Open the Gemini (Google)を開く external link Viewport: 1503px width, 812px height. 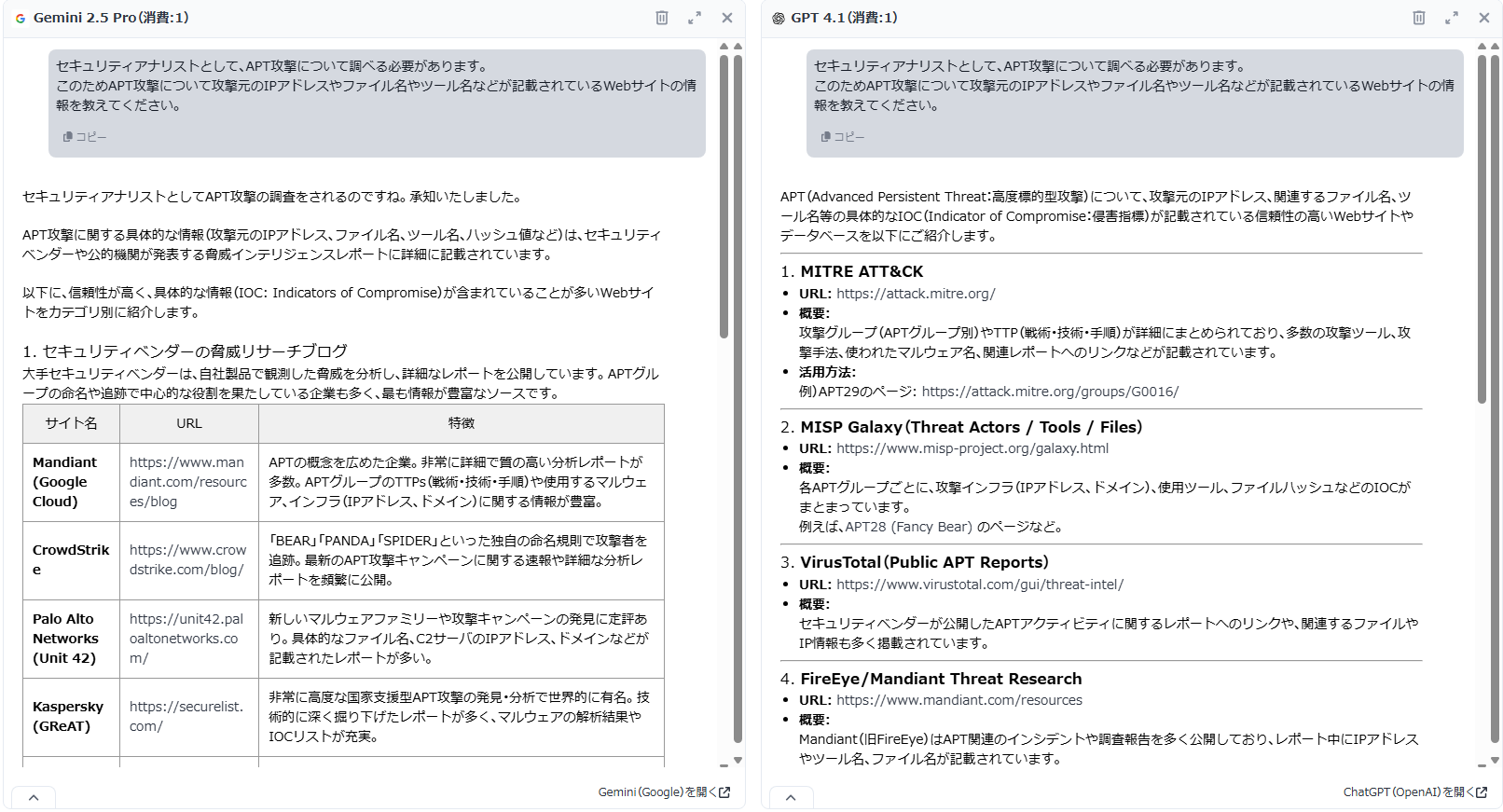pyautogui.click(x=664, y=792)
